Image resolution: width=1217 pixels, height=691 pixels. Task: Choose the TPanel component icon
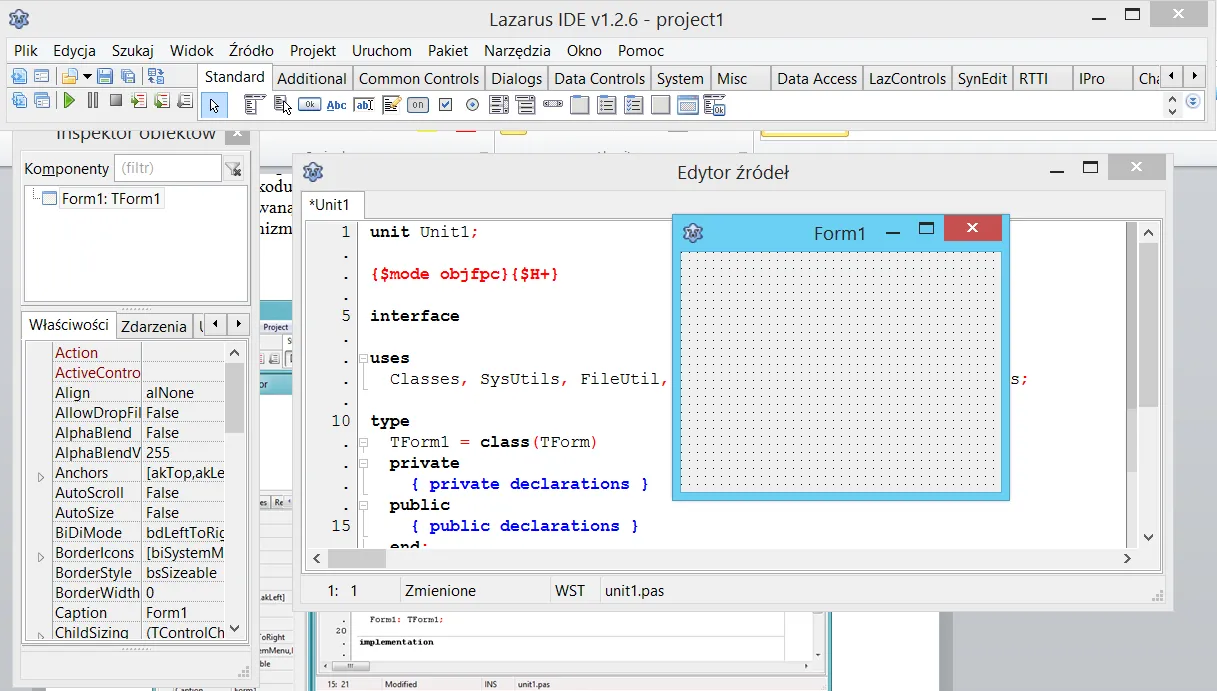click(660, 104)
